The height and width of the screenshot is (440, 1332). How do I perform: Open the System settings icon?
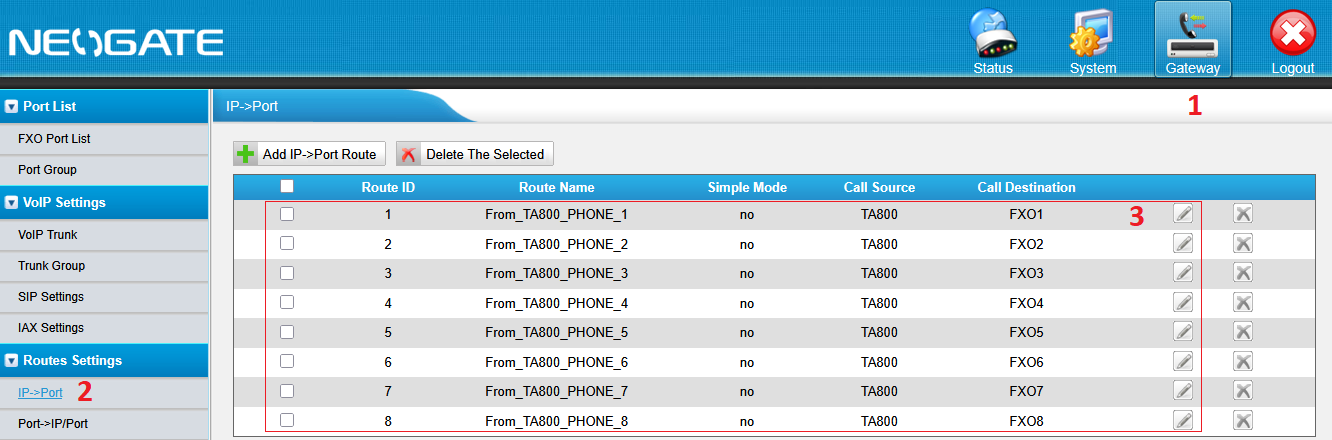tap(1092, 42)
